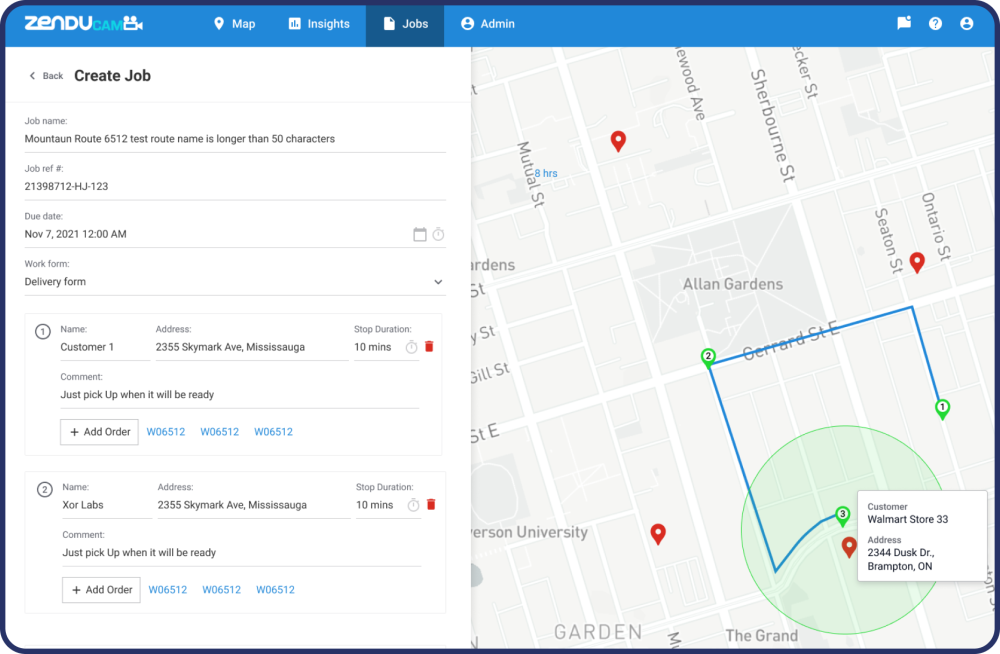Click Add Order for Customer 1
This screenshot has height=654, width=1000.
99,432
